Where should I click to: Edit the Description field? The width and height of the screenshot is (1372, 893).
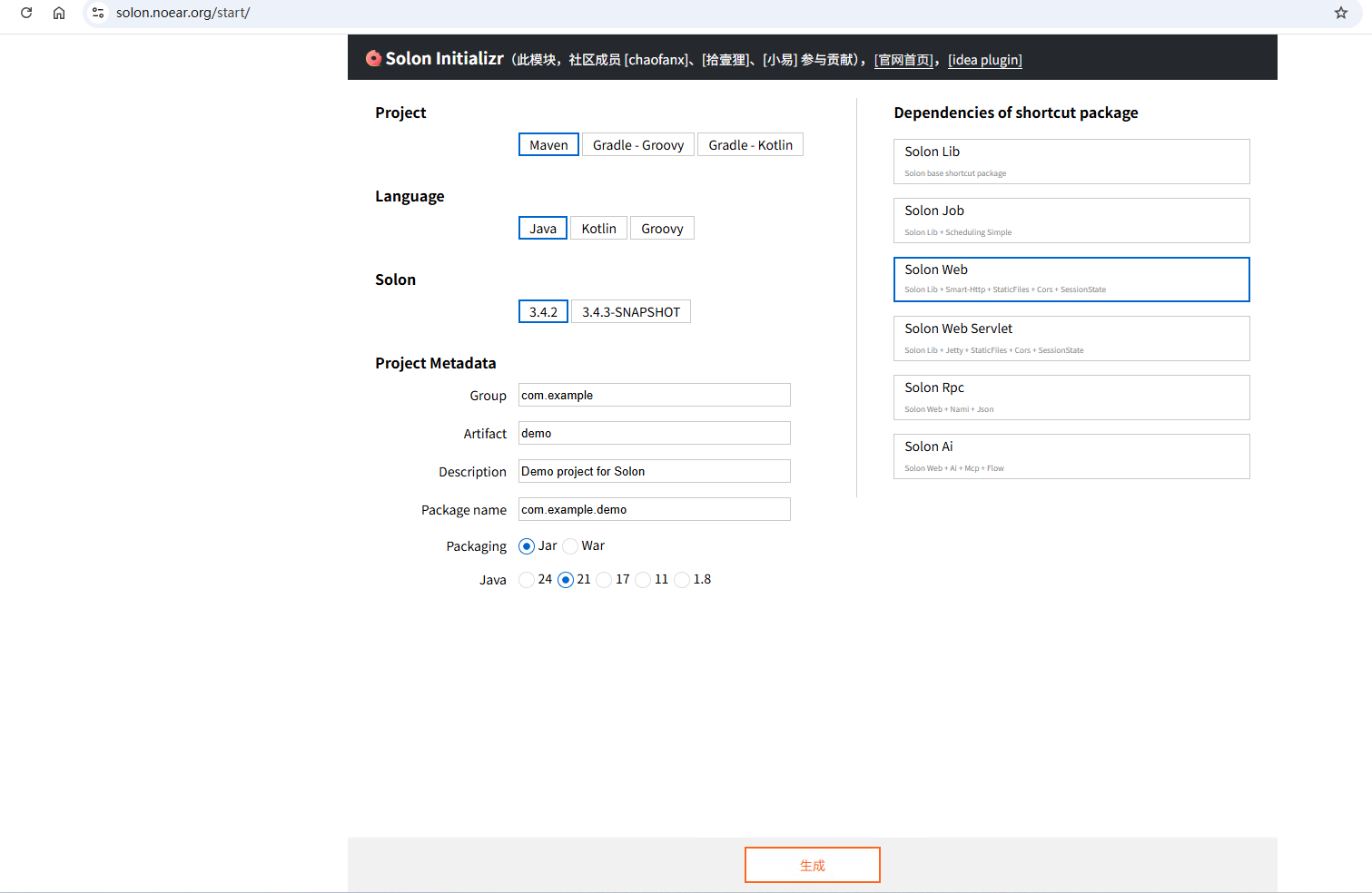click(655, 471)
